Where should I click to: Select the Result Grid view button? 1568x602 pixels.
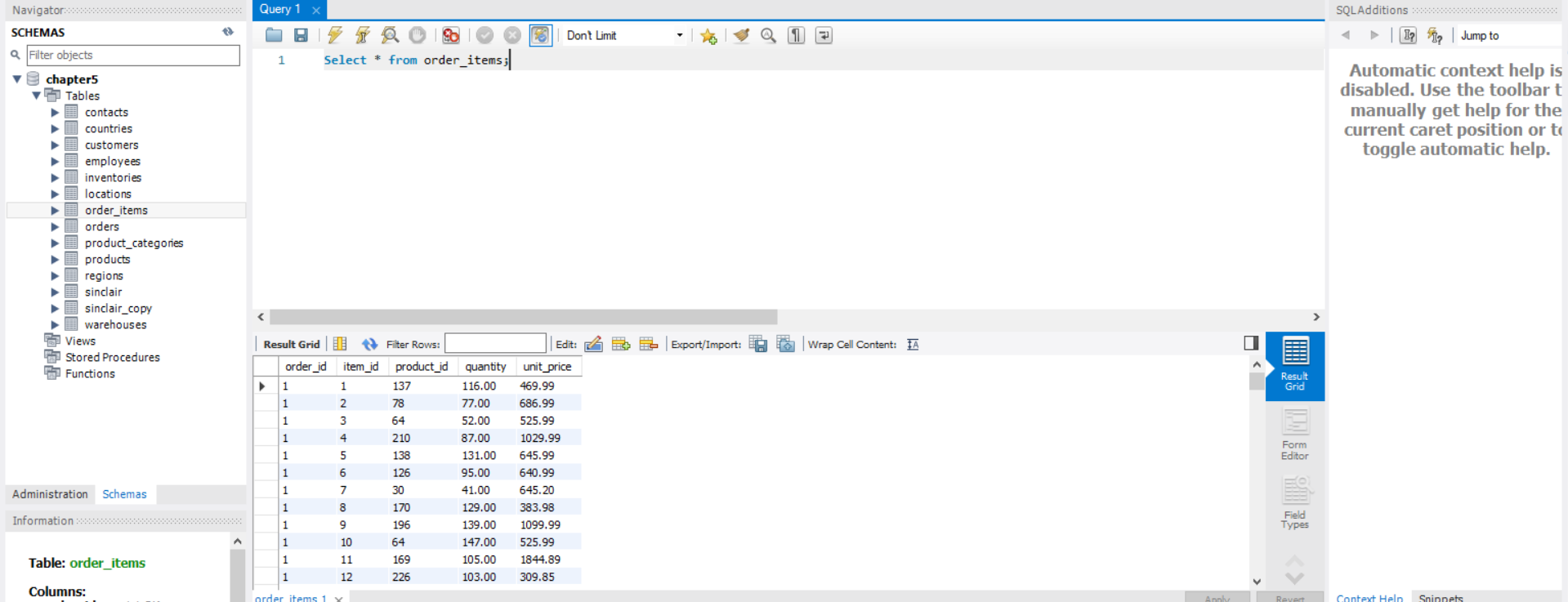click(1294, 366)
